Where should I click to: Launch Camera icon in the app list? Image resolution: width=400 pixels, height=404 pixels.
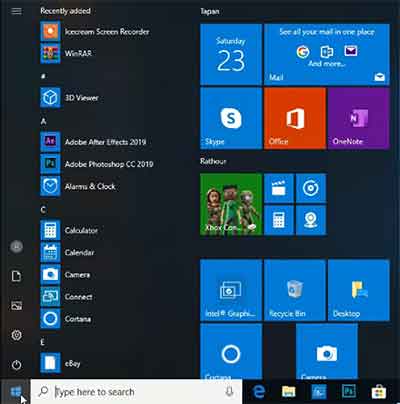[x=50, y=274]
